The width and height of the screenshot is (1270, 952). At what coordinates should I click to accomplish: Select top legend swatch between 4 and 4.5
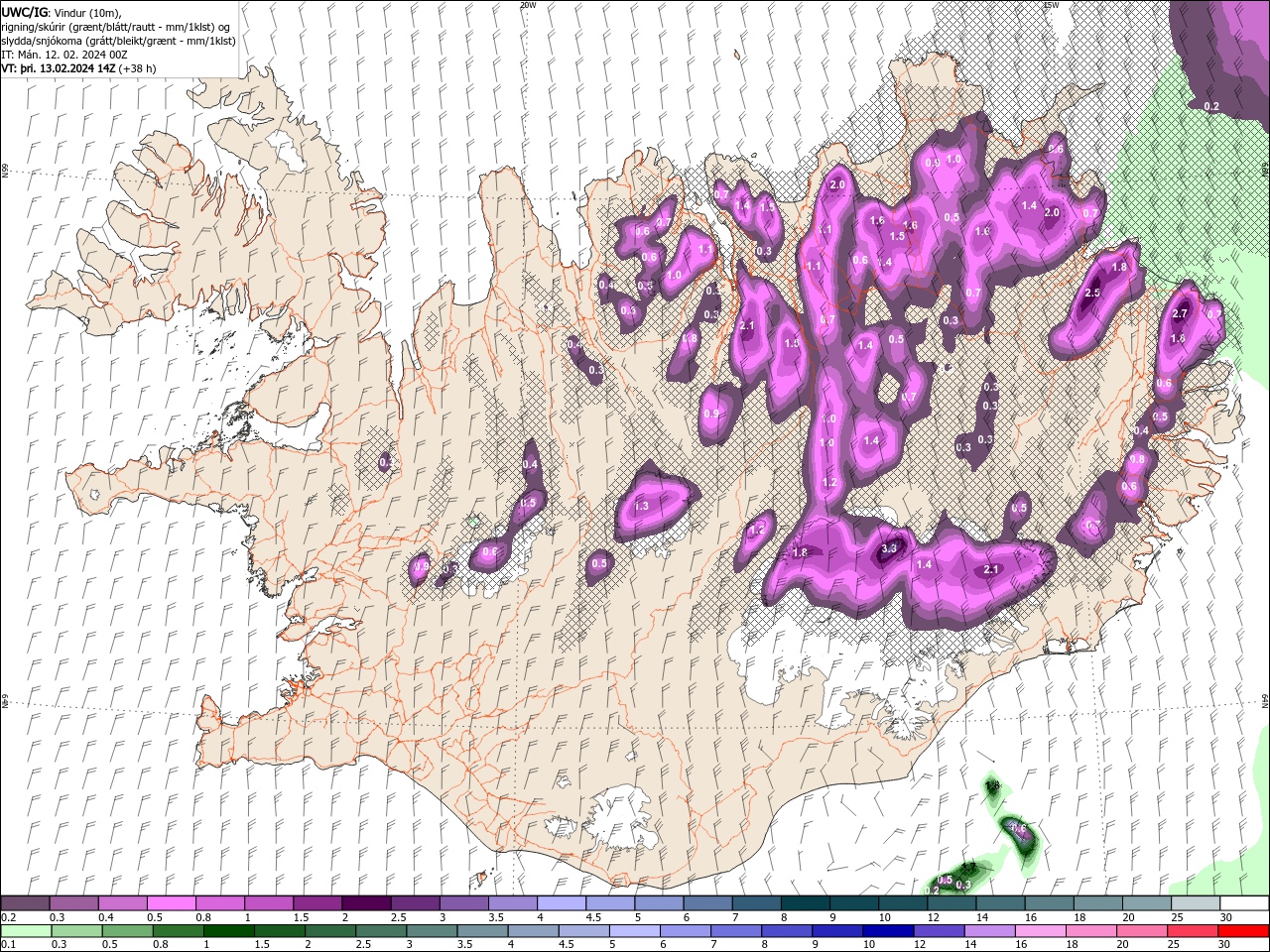pyautogui.click(x=562, y=903)
